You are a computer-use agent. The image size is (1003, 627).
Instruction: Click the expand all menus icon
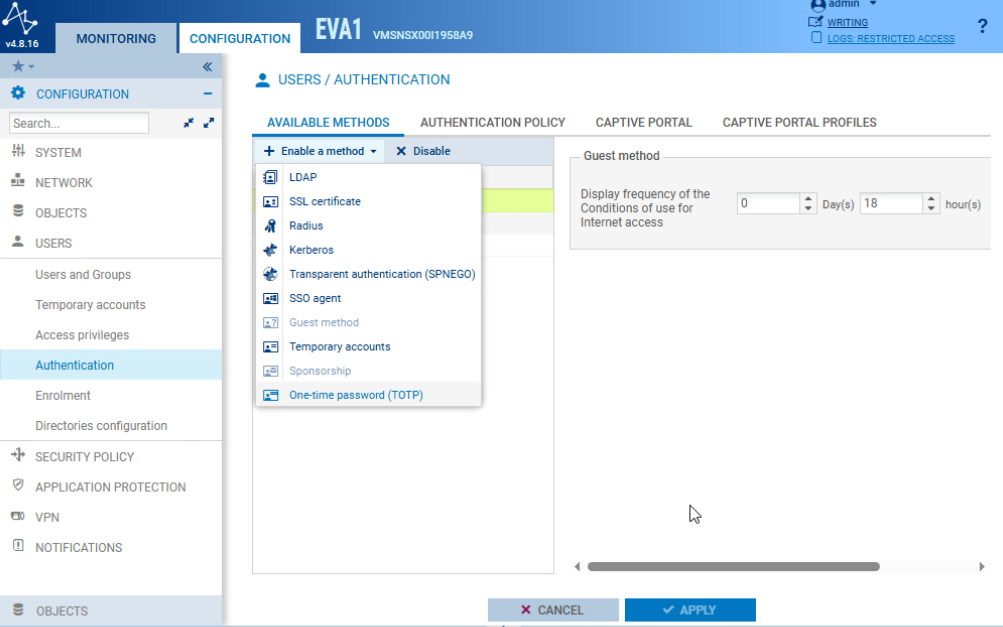(x=209, y=123)
